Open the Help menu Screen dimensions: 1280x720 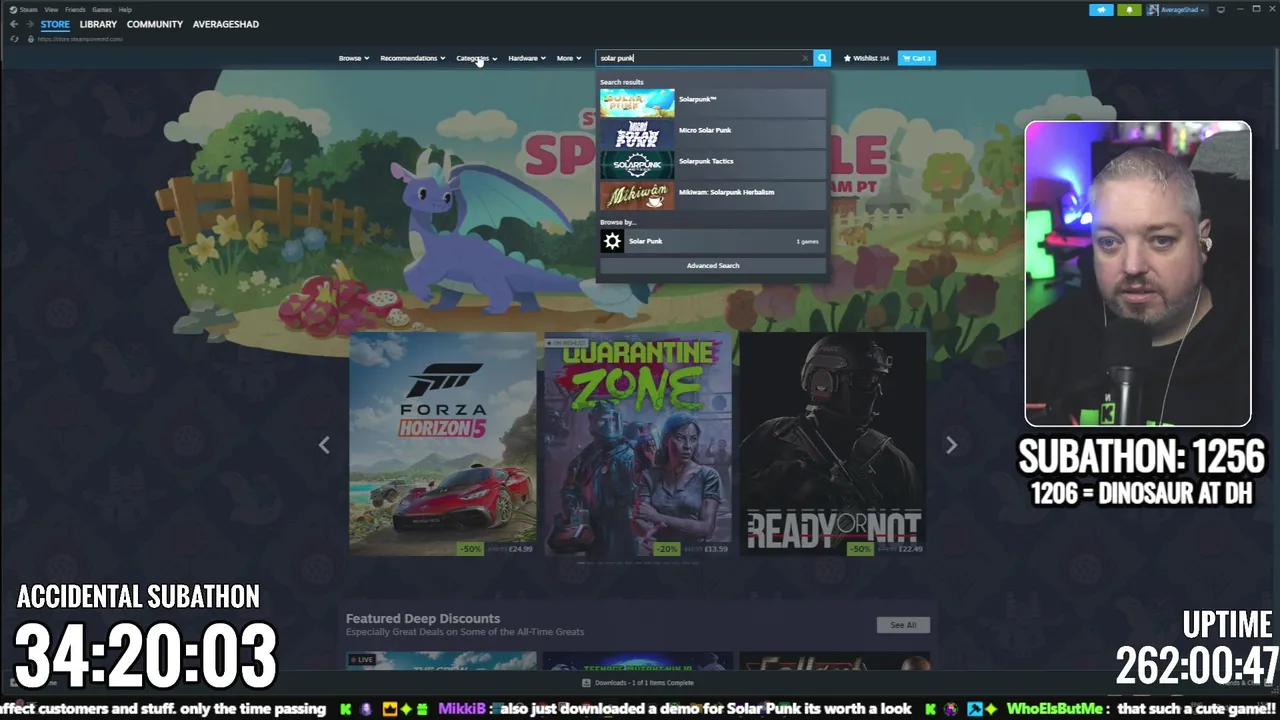pos(125,9)
